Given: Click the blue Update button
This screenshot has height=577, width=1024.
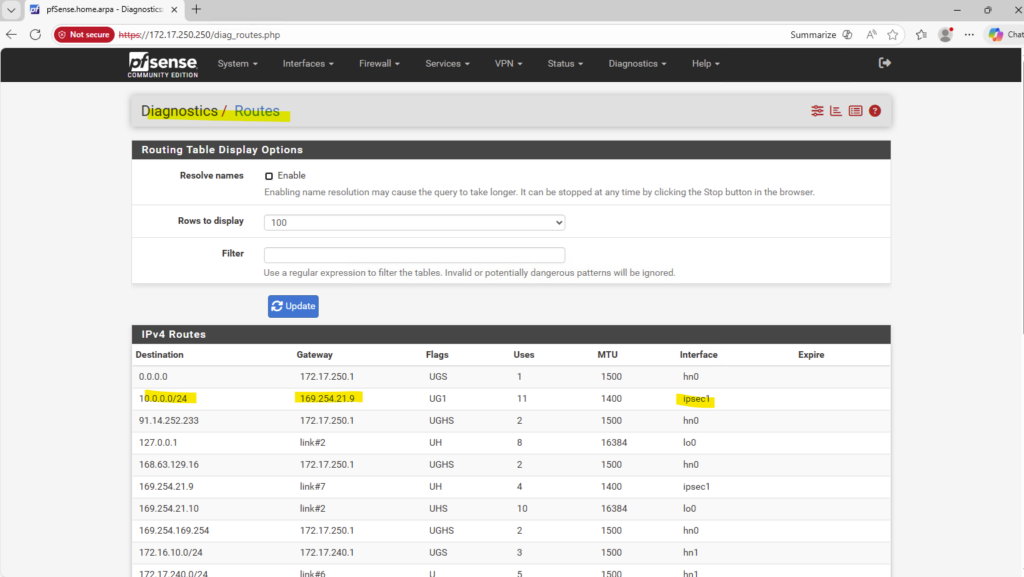Looking at the screenshot, I should [x=293, y=306].
